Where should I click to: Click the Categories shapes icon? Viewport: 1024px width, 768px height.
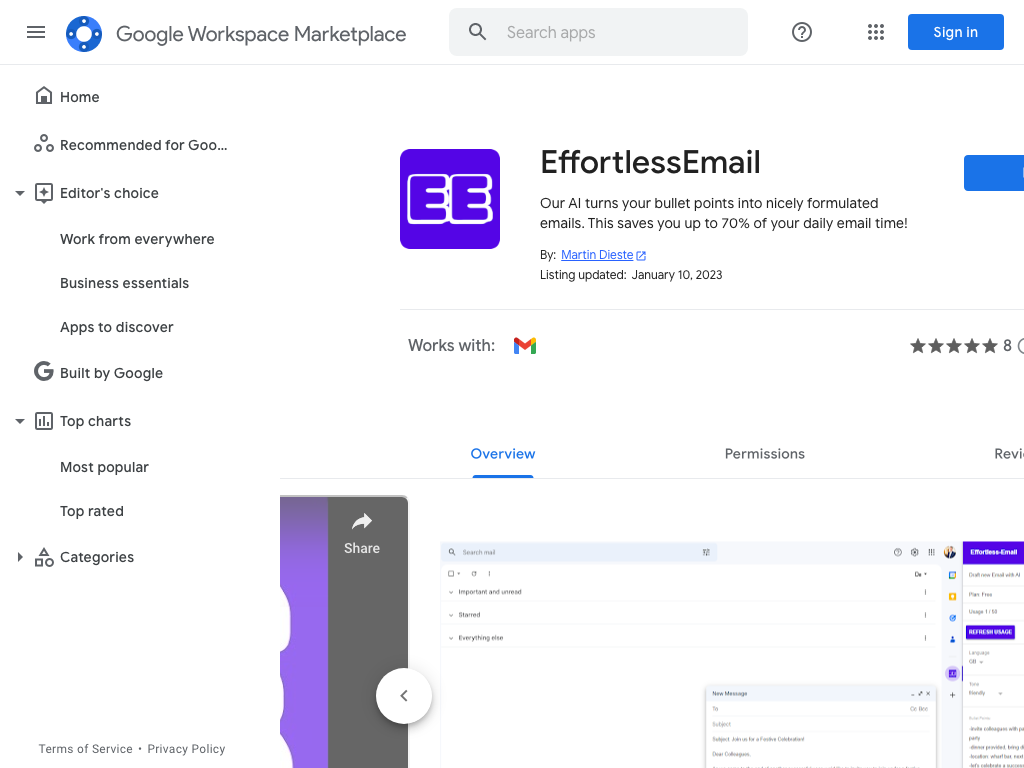[x=44, y=557]
